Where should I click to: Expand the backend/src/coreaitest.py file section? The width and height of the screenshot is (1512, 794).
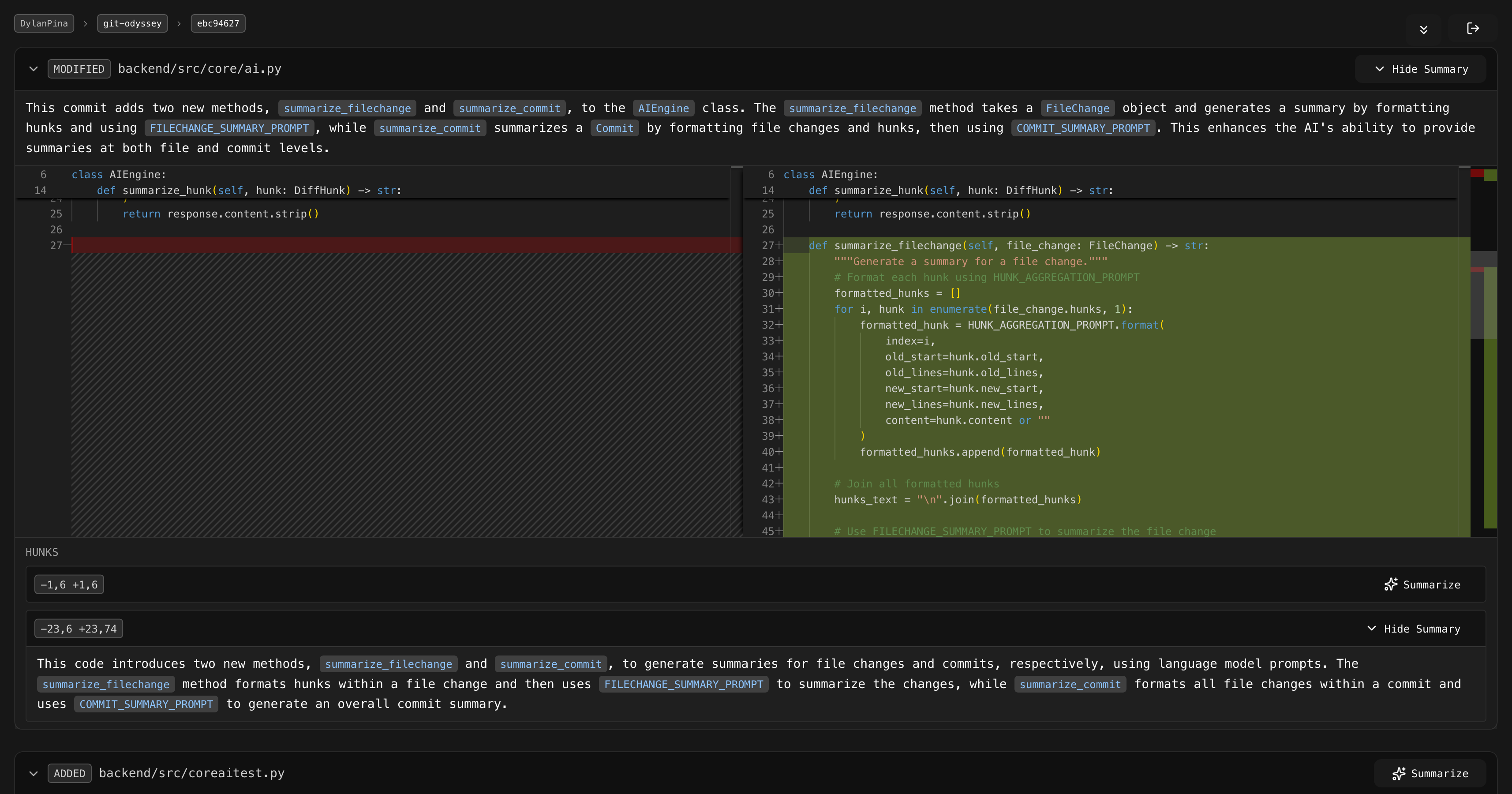click(34, 773)
